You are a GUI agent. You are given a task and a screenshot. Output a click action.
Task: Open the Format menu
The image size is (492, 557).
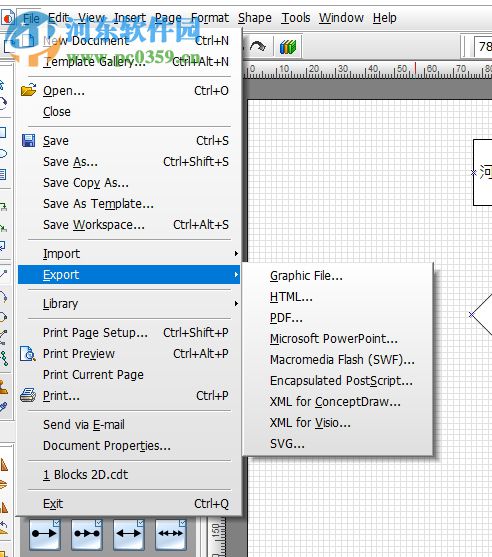pyautogui.click(x=210, y=17)
